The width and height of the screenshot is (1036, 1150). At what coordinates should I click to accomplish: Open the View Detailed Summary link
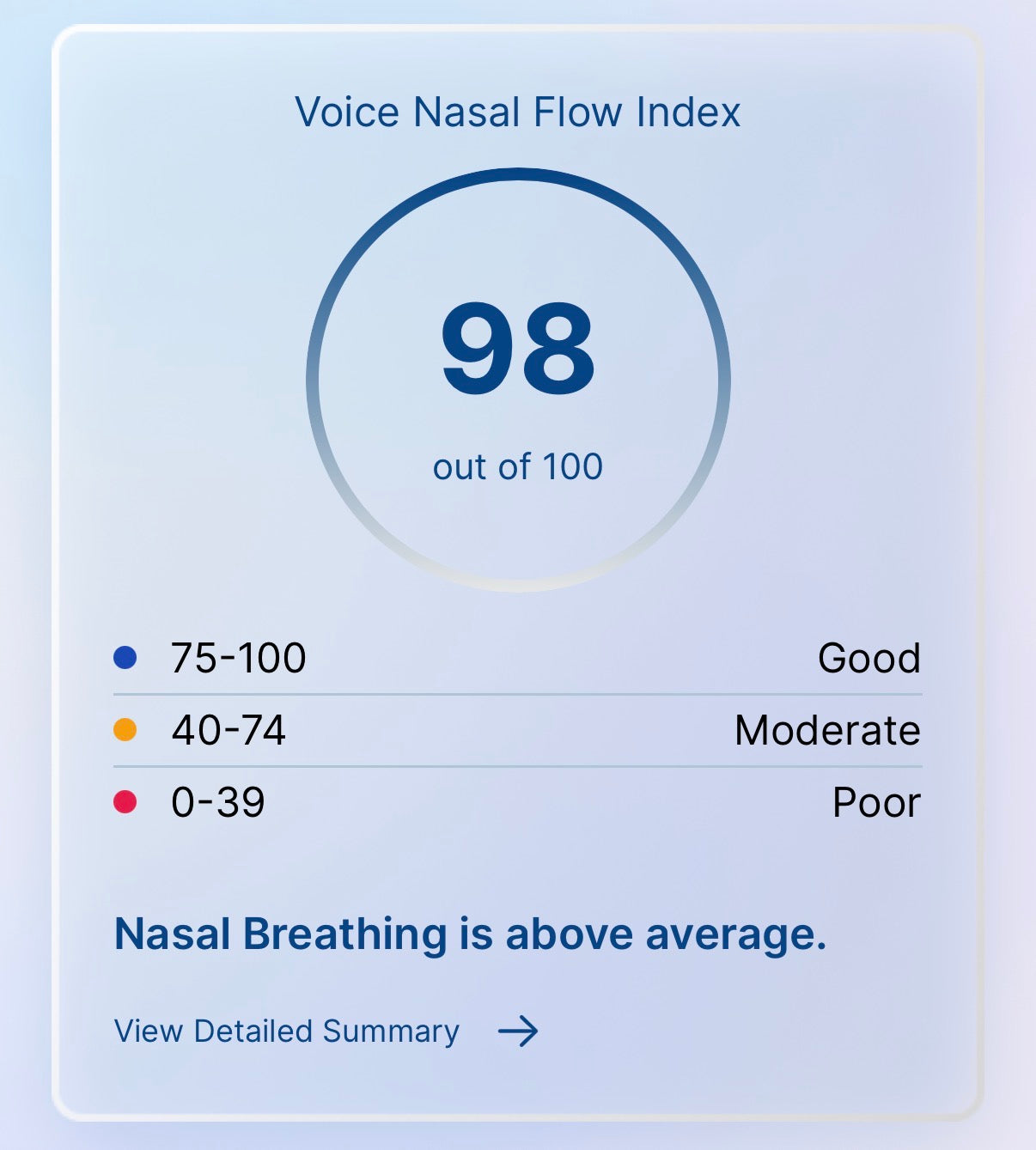[x=287, y=1031]
